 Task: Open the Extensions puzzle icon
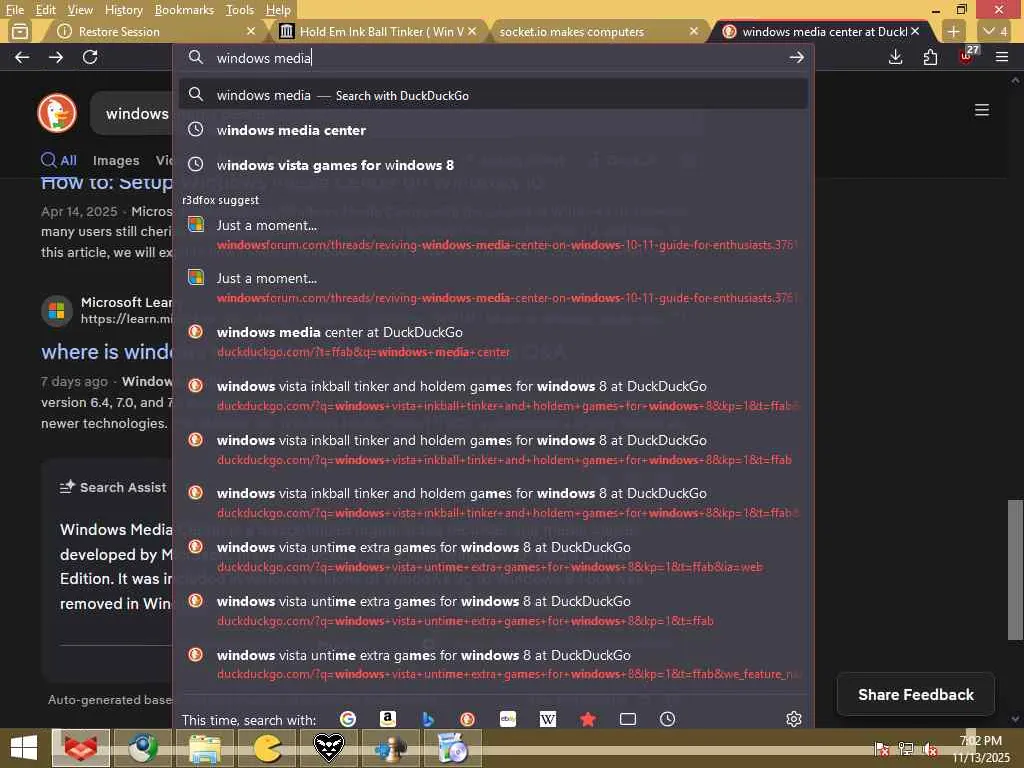coord(931,57)
